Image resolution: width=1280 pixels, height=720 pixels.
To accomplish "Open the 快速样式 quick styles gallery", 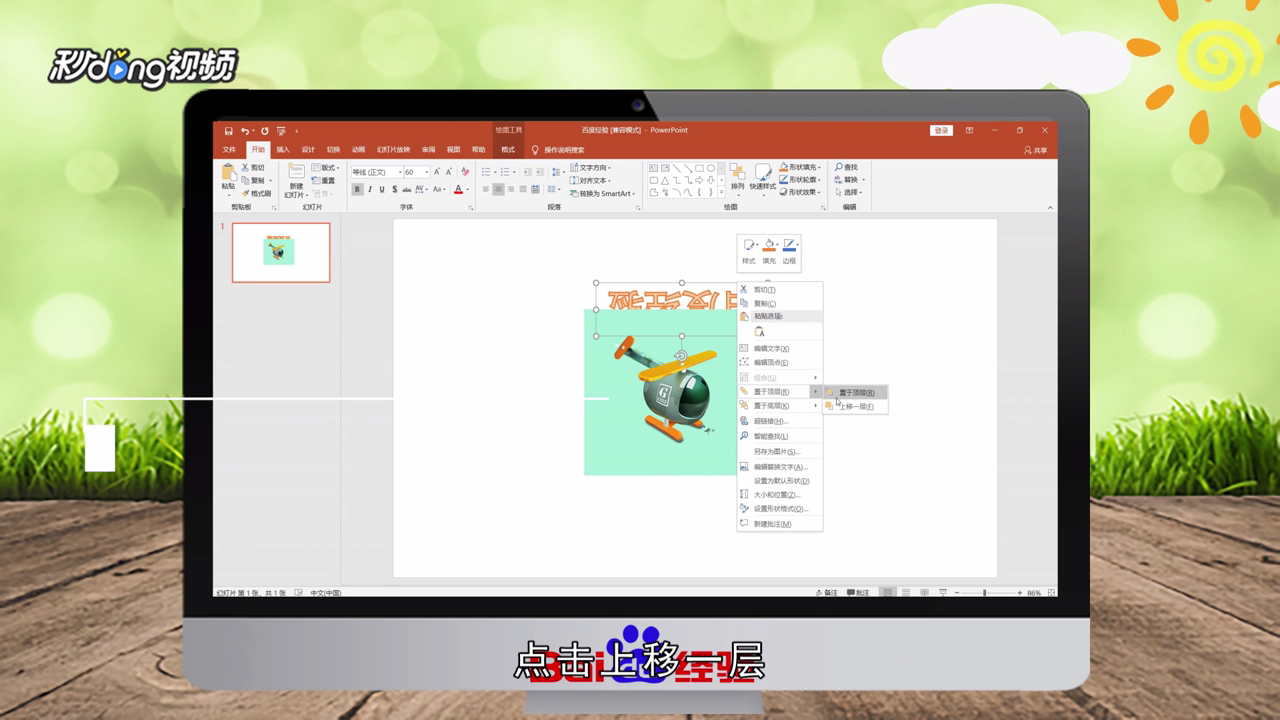I will pos(763,179).
